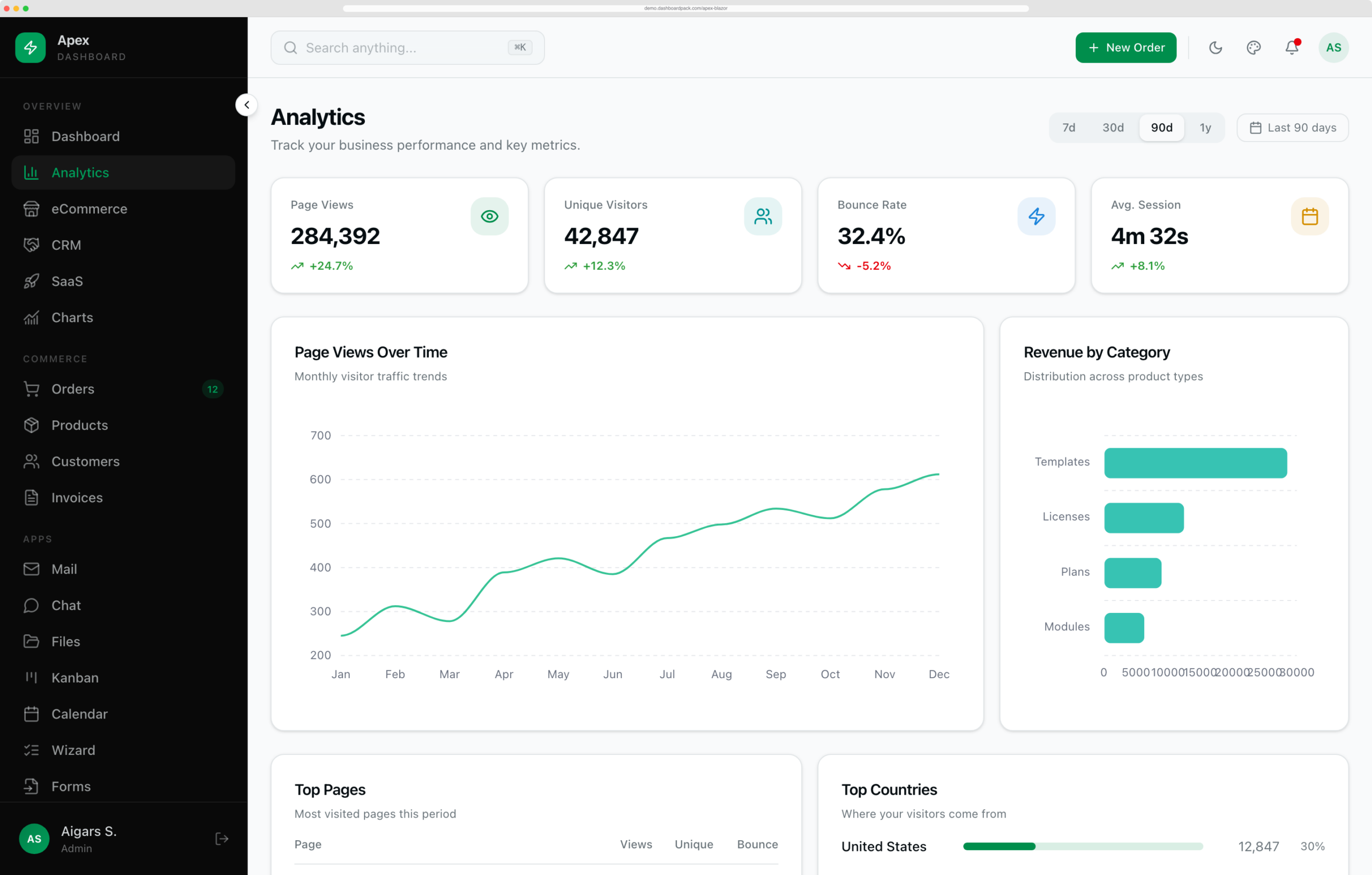Click the -5.2% bounce rate change
The height and width of the screenshot is (875, 1372).
(x=874, y=265)
